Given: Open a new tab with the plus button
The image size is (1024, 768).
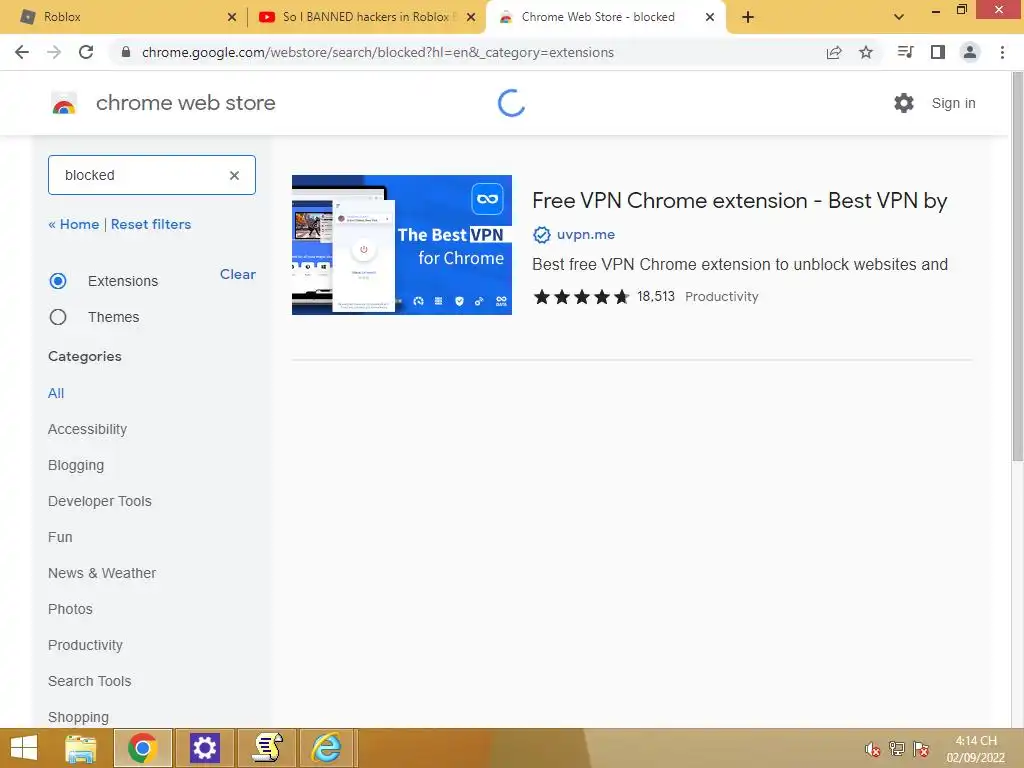Looking at the screenshot, I should [x=748, y=17].
